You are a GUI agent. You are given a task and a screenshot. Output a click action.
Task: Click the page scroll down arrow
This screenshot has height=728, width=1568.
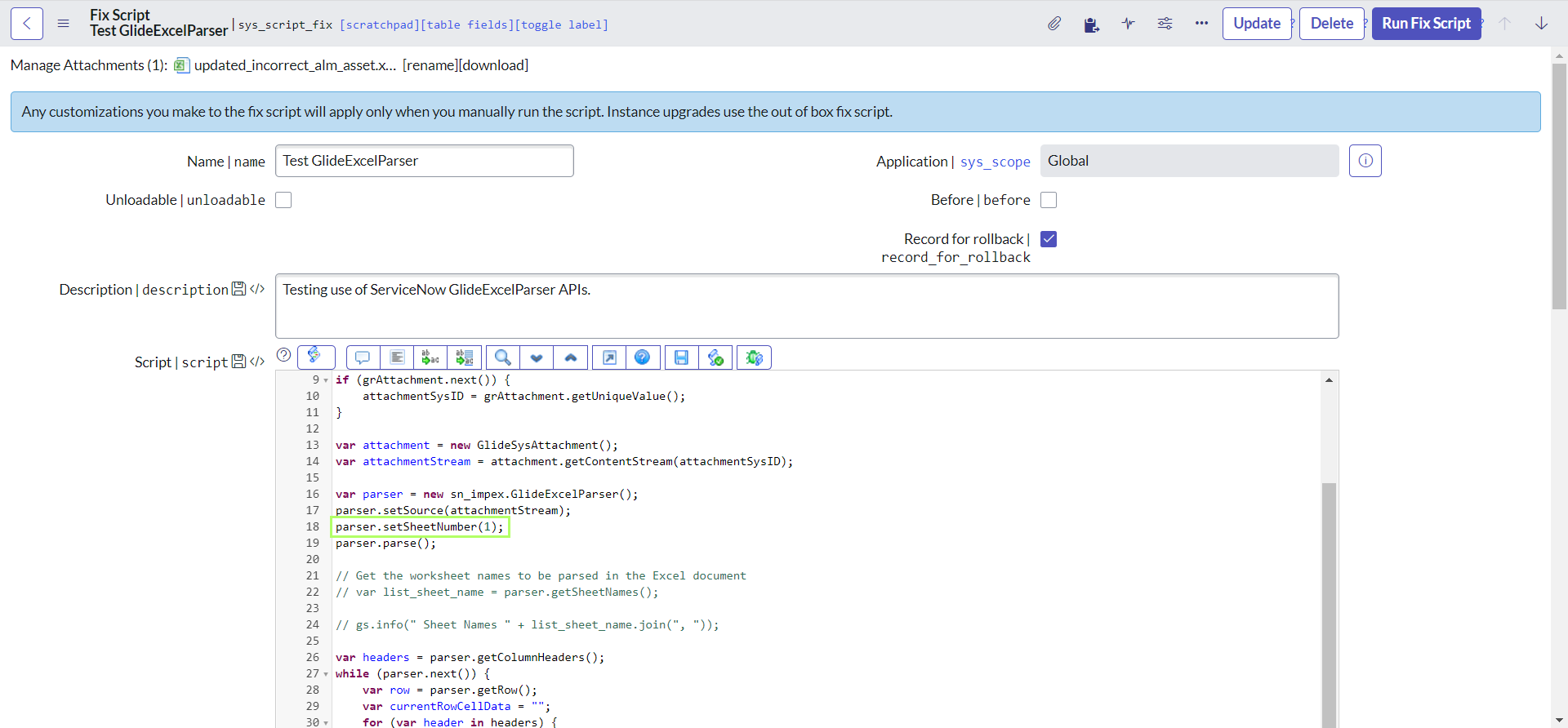[1559, 720]
